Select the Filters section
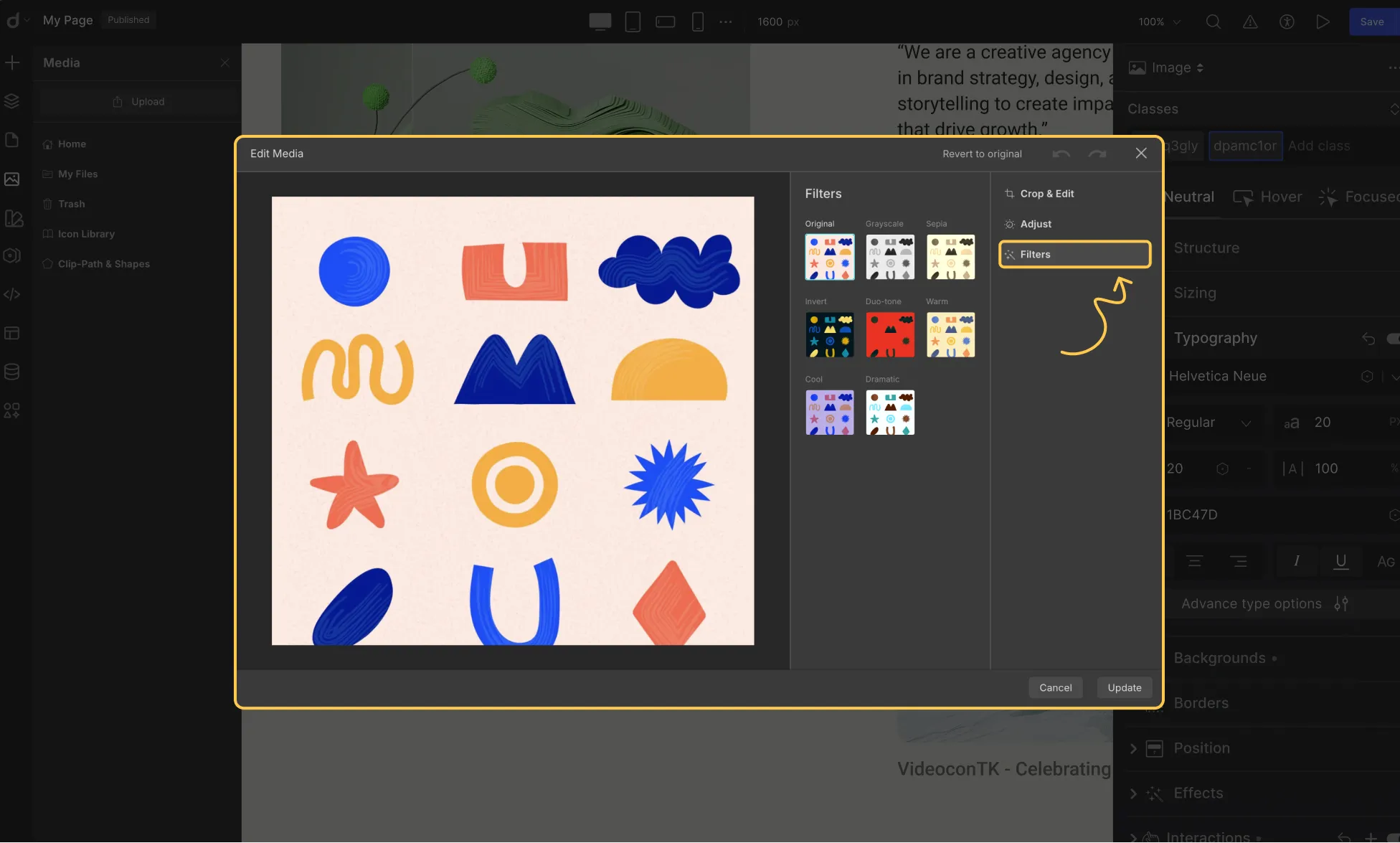Viewport: 1400px width, 843px height. [x=1074, y=254]
